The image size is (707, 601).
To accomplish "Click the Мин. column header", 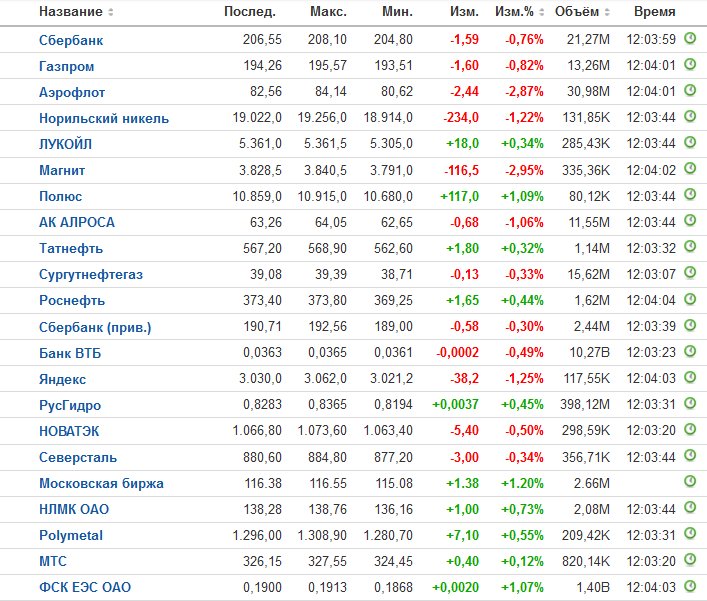I will [397, 12].
